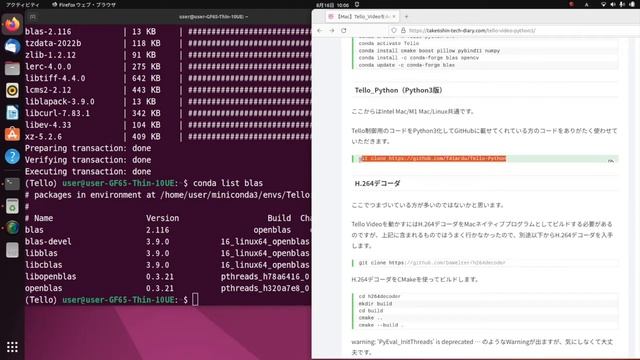640x360 pixels.
Task: Click the input method 'A' indicator
Action: [x=587, y=4]
